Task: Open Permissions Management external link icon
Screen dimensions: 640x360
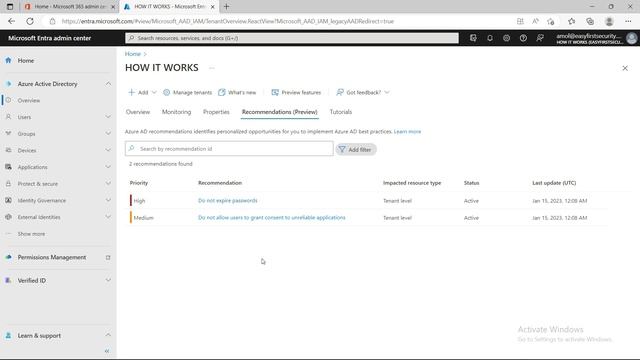Action: [108, 258]
